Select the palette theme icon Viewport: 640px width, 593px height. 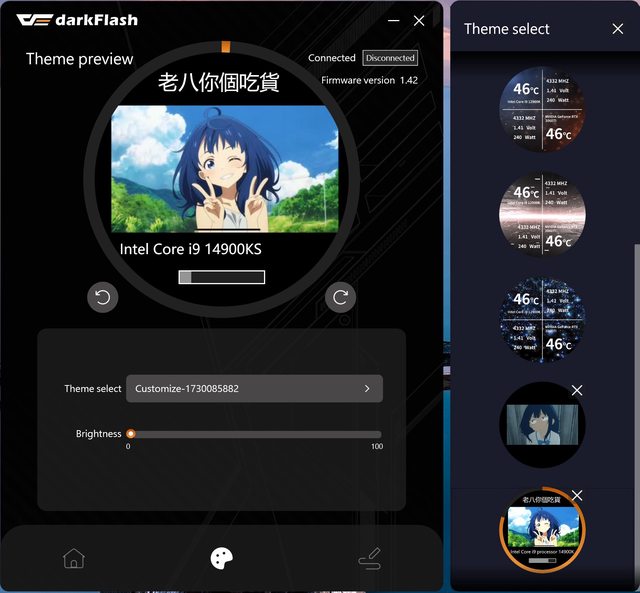[x=221, y=558]
